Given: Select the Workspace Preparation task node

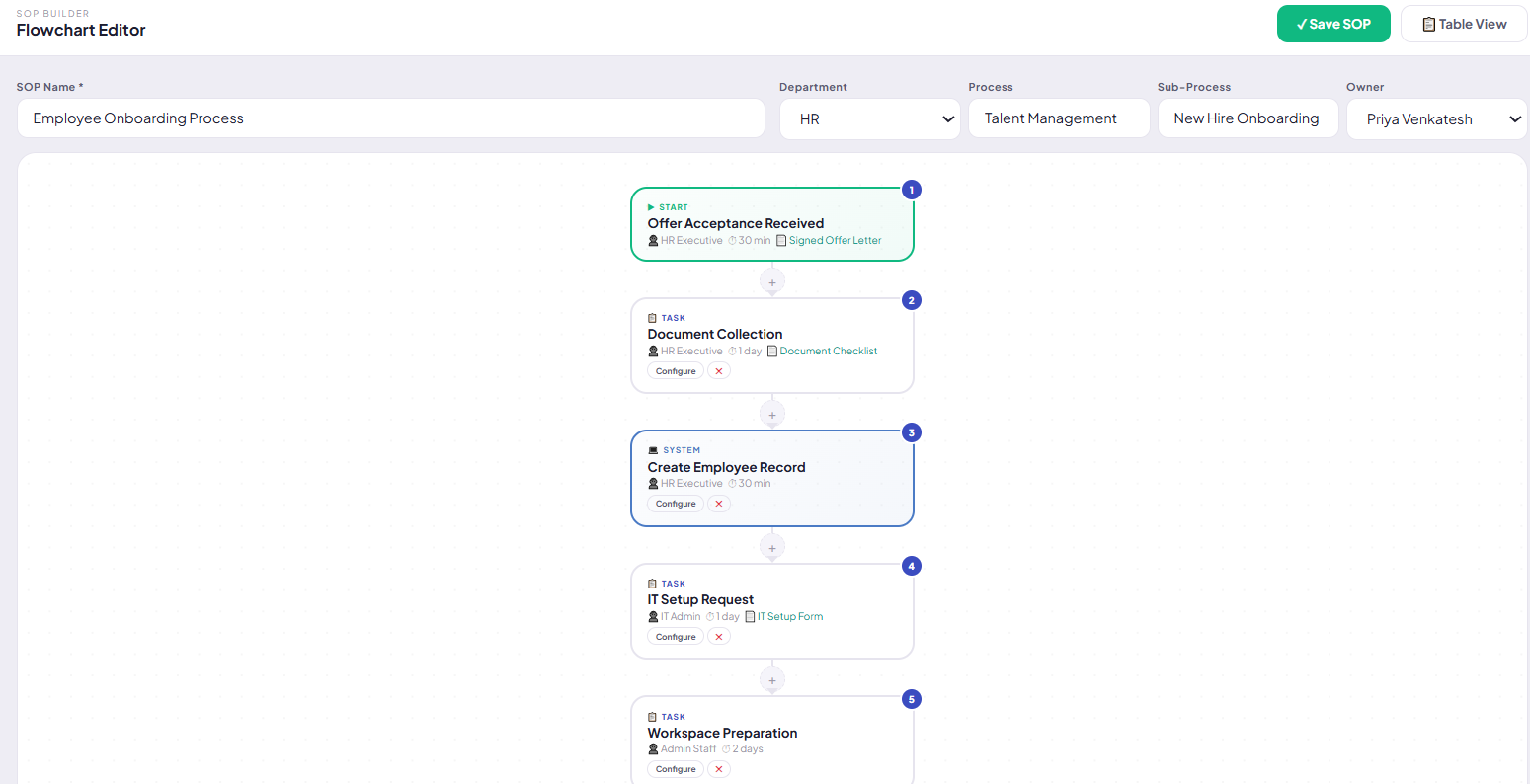Looking at the screenshot, I should tap(772, 740).
